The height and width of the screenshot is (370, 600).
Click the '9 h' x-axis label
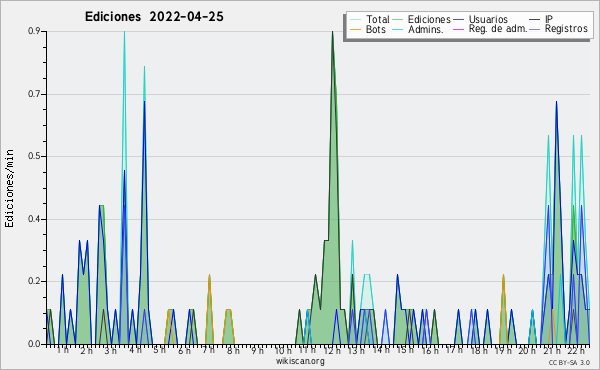(257, 350)
